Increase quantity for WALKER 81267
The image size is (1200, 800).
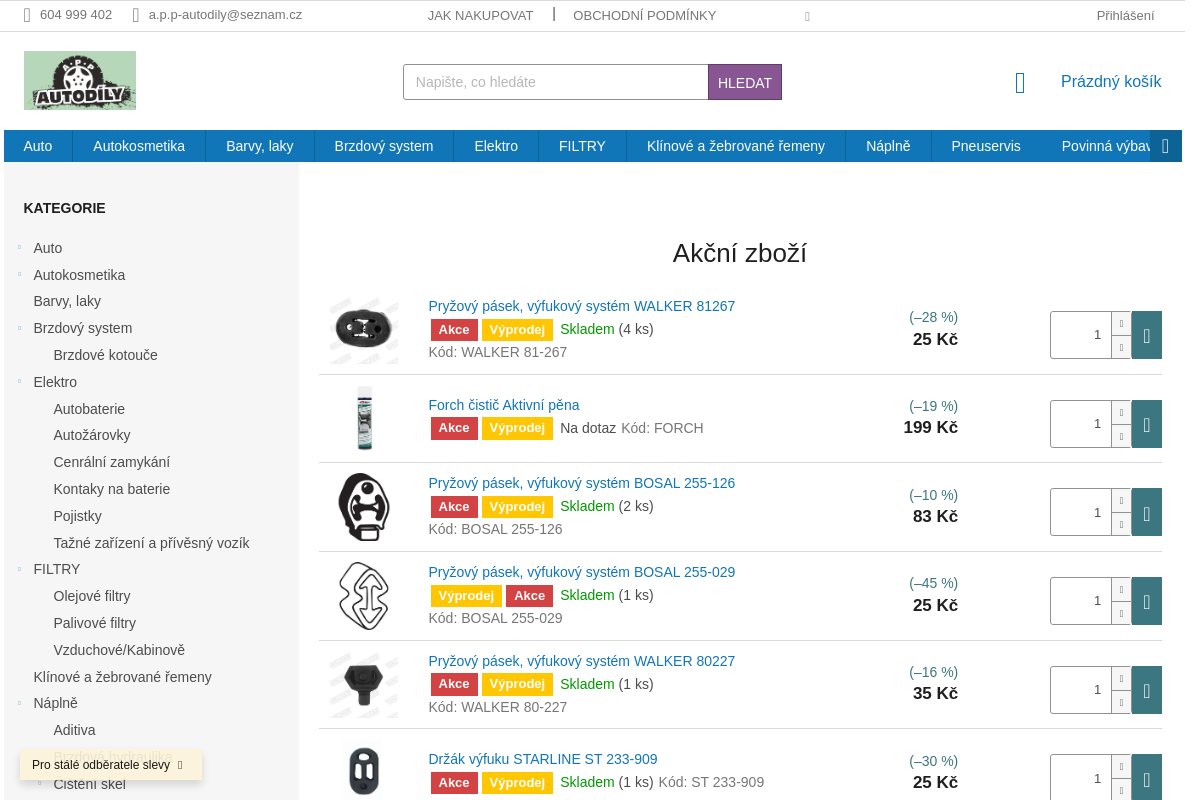pyautogui.click(x=1121, y=323)
